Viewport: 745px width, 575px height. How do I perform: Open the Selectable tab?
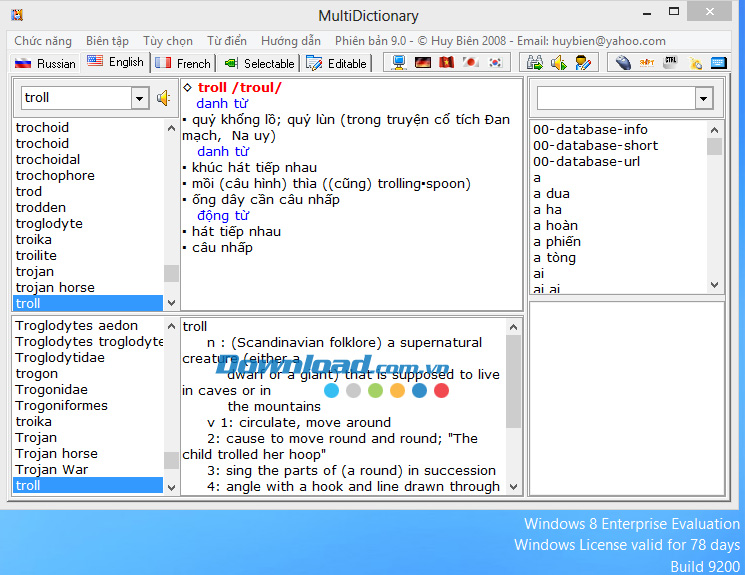[259, 64]
